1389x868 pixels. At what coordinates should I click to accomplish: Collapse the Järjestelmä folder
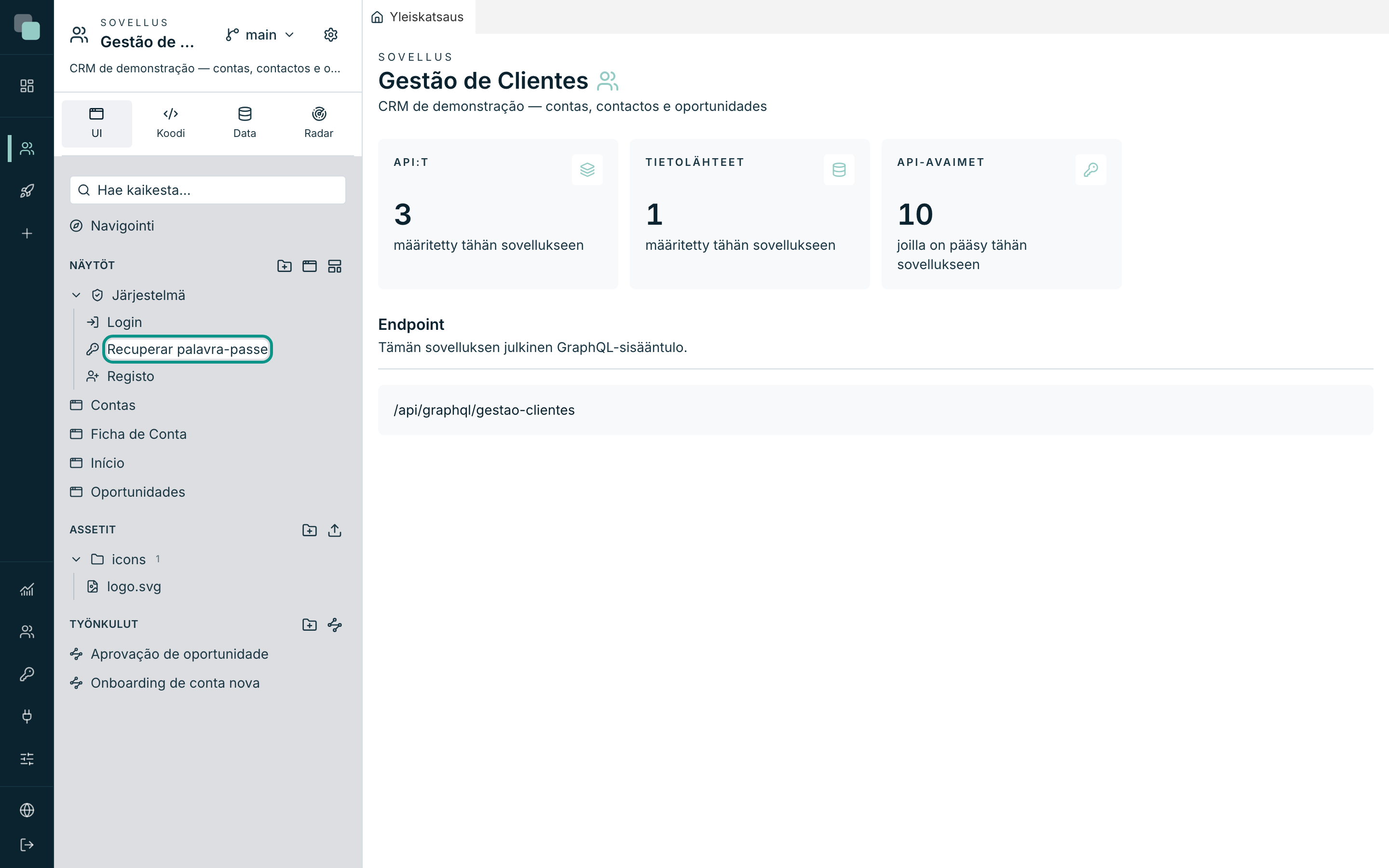click(x=76, y=295)
